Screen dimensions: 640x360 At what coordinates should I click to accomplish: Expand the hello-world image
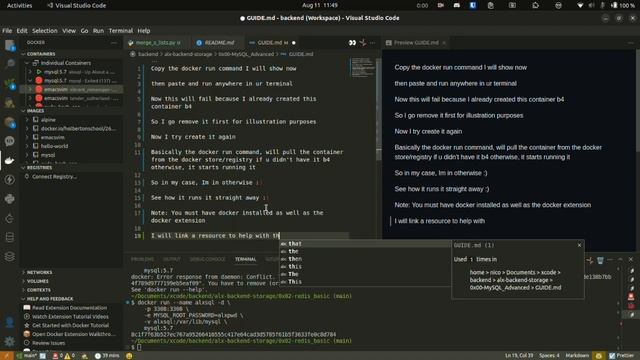coord(27,146)
